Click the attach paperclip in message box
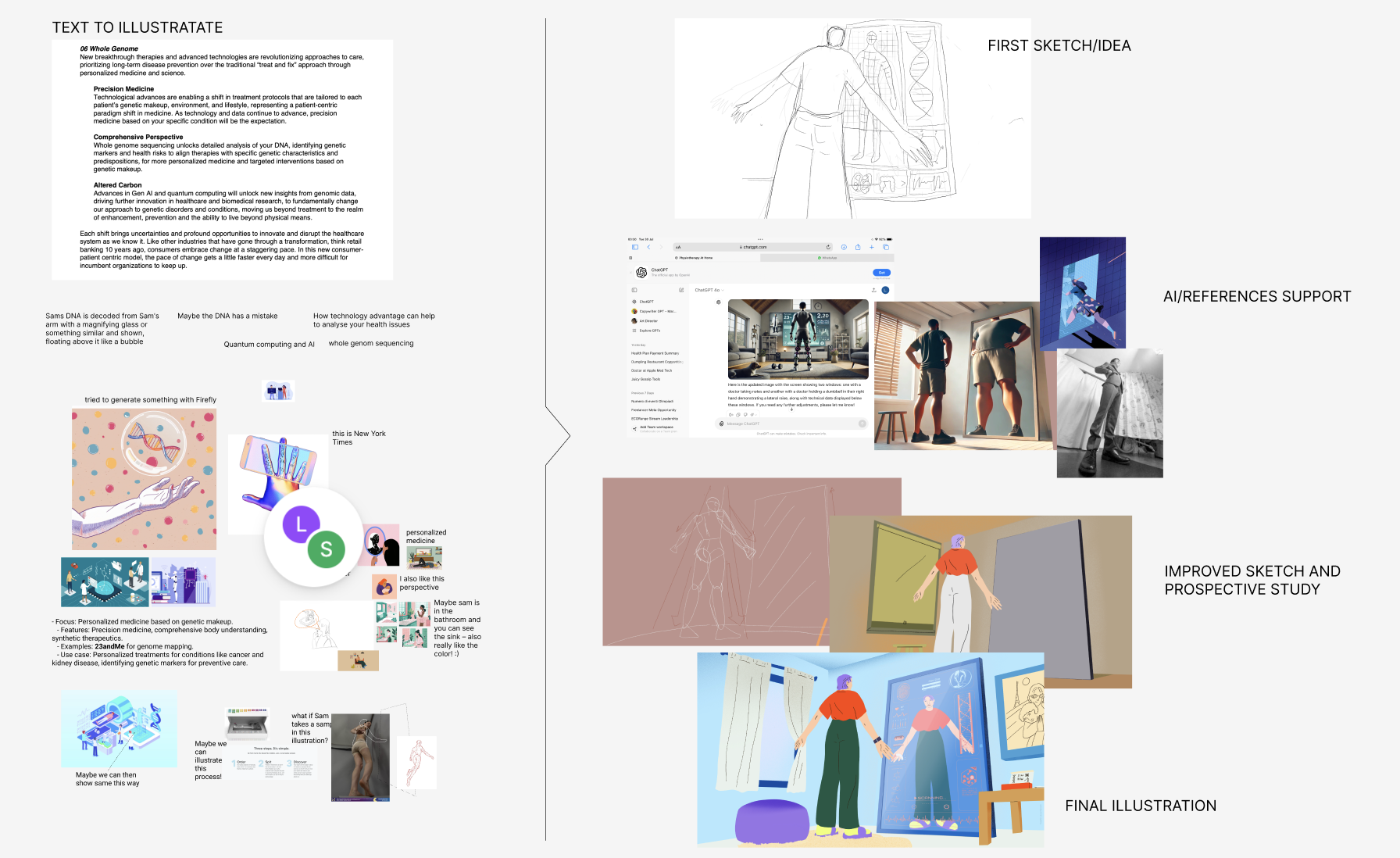Viewport: 1400px width, 858px height. tap(721, 424)
